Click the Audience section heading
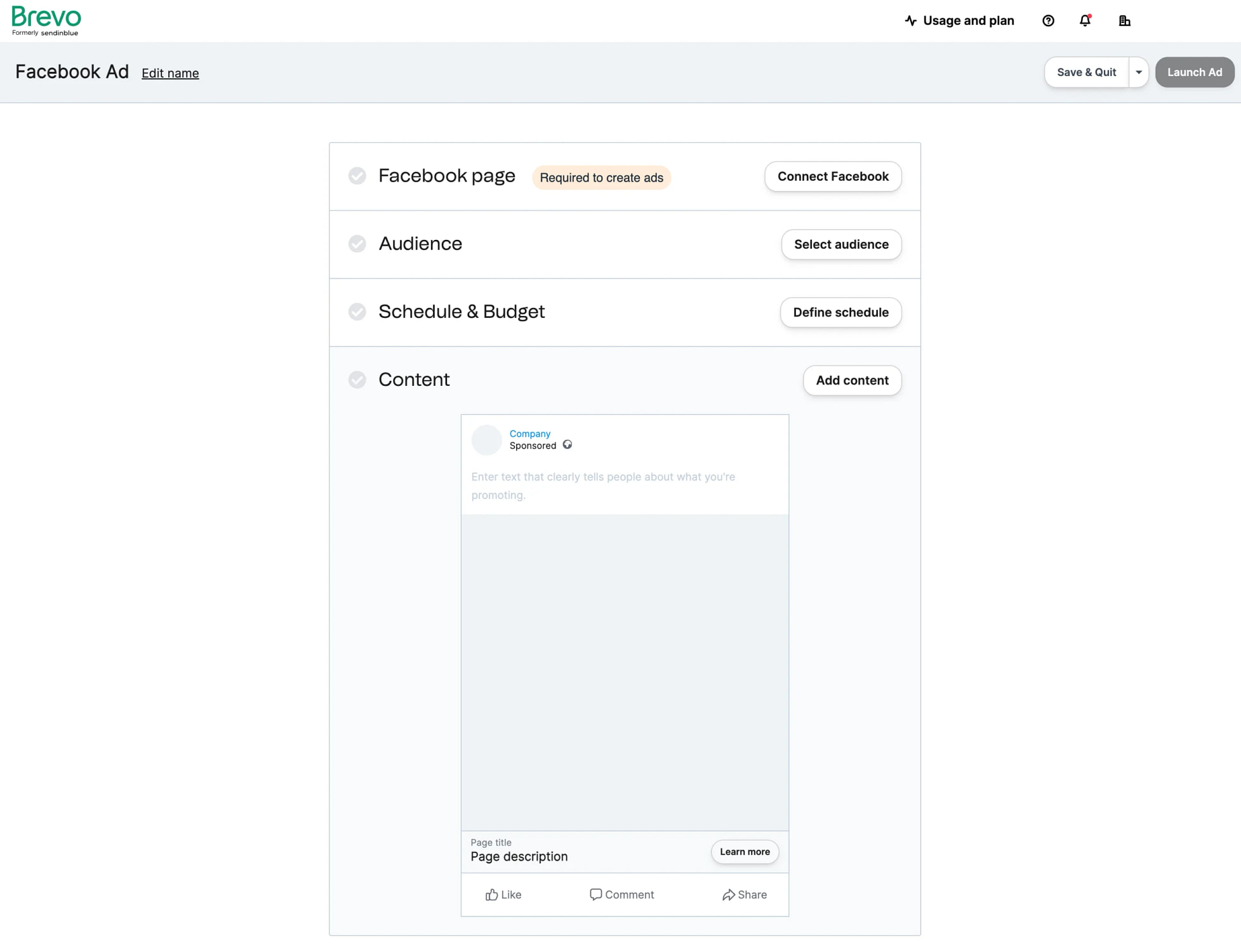Viewport: 1241px width, 952px height. coord(420,244)
